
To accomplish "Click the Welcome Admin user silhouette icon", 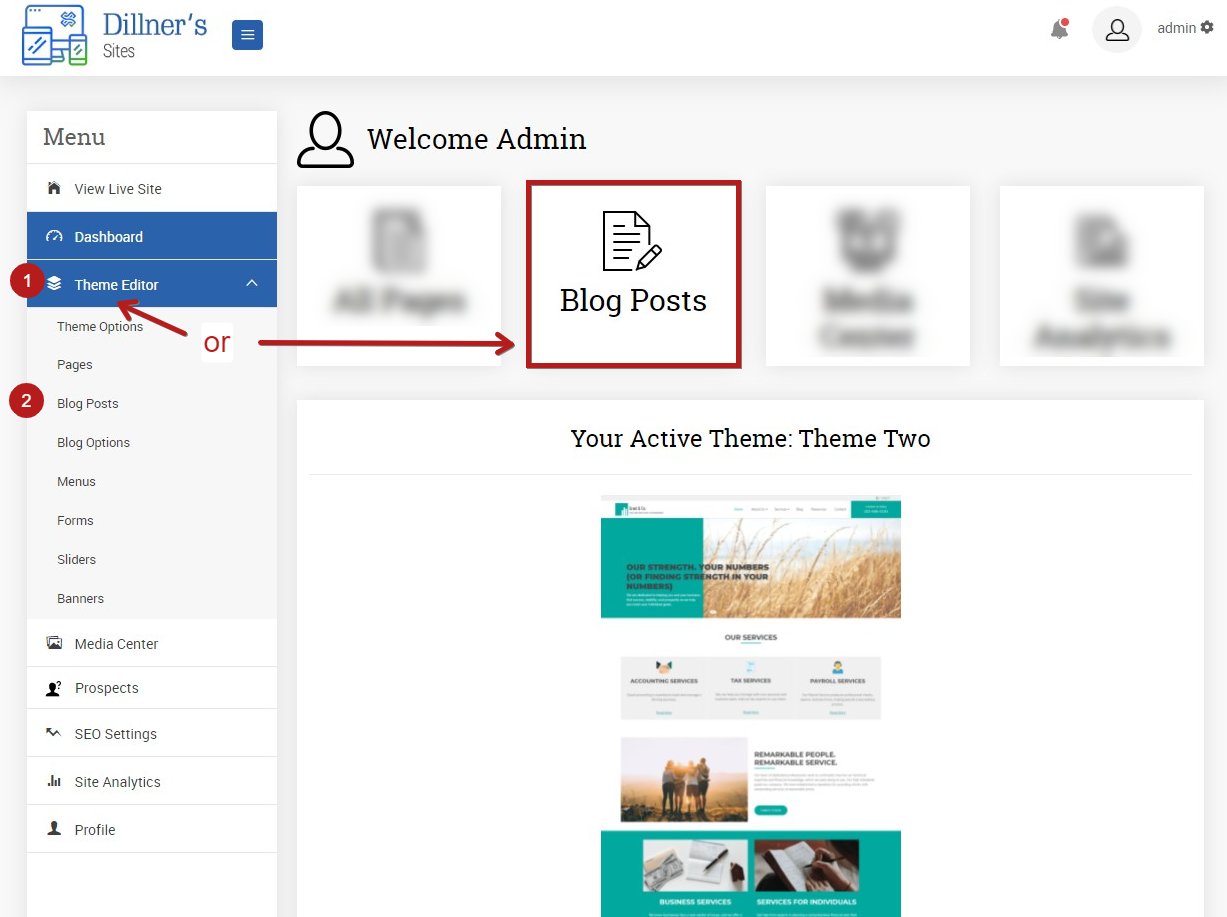I will coord(325,139).
